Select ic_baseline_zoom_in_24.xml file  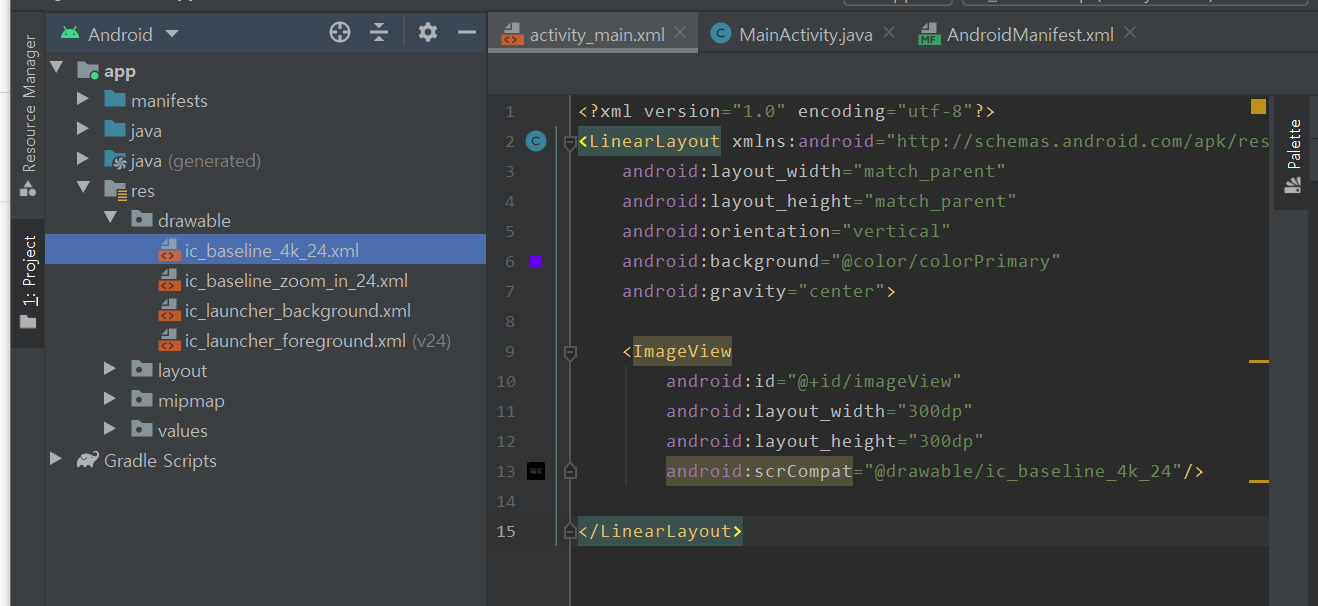click(x=296, y=281)
